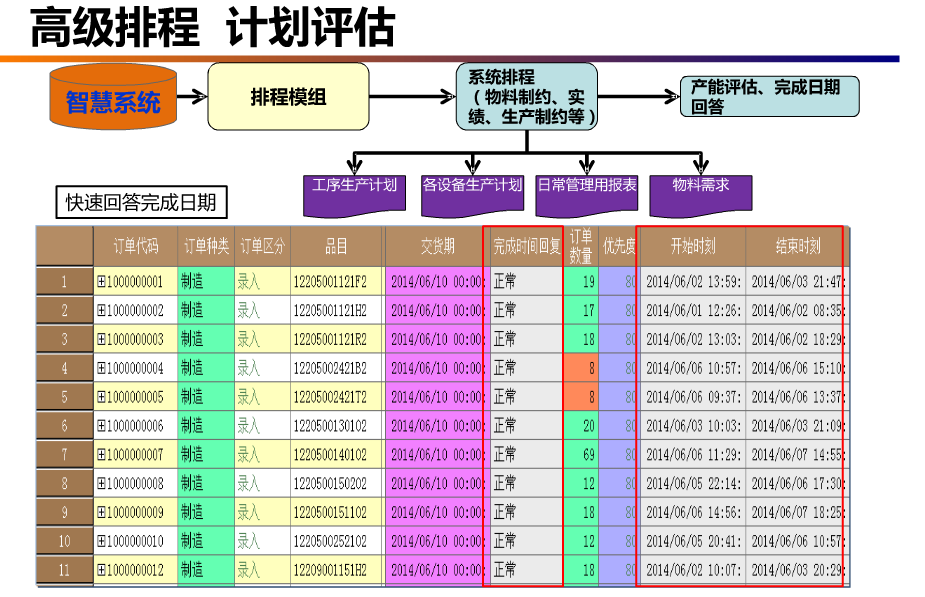Expand order 1000000001 with plus icon

click(101, 282)
